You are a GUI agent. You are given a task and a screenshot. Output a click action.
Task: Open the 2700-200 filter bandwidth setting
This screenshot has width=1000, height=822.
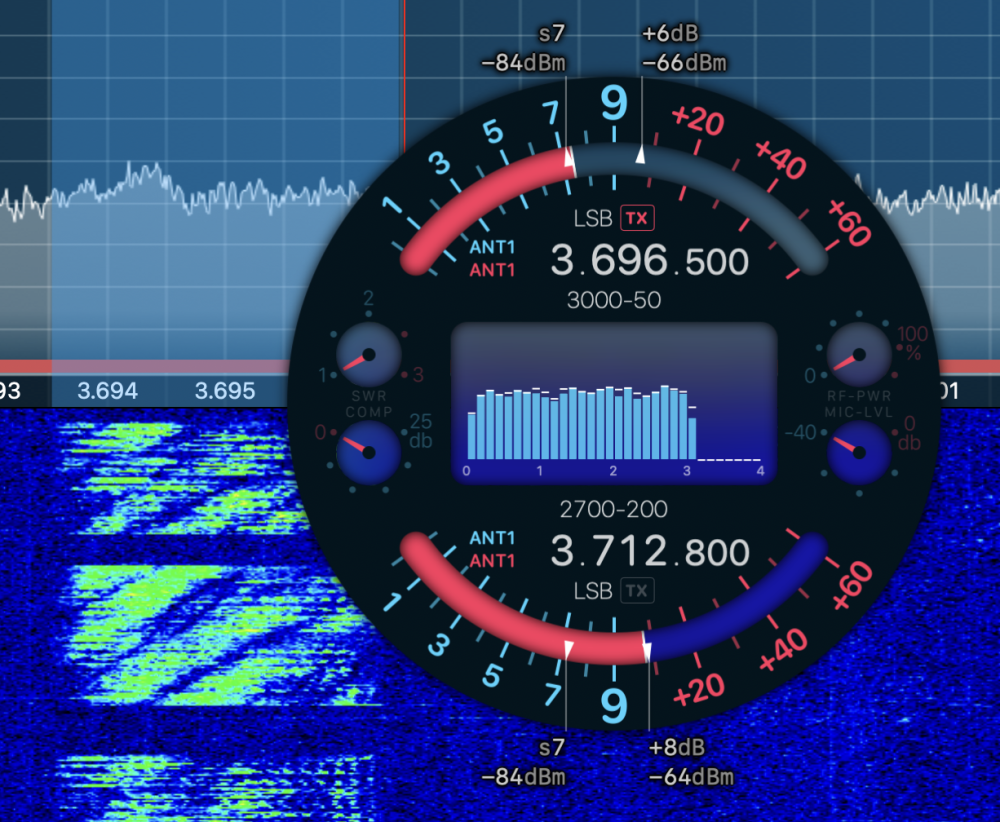coord(614,509)
